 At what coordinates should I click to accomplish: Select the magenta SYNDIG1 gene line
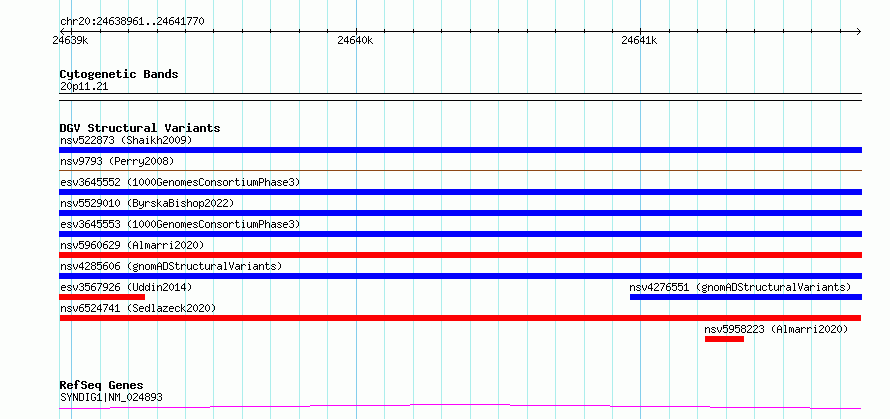[x=460, y=407]
